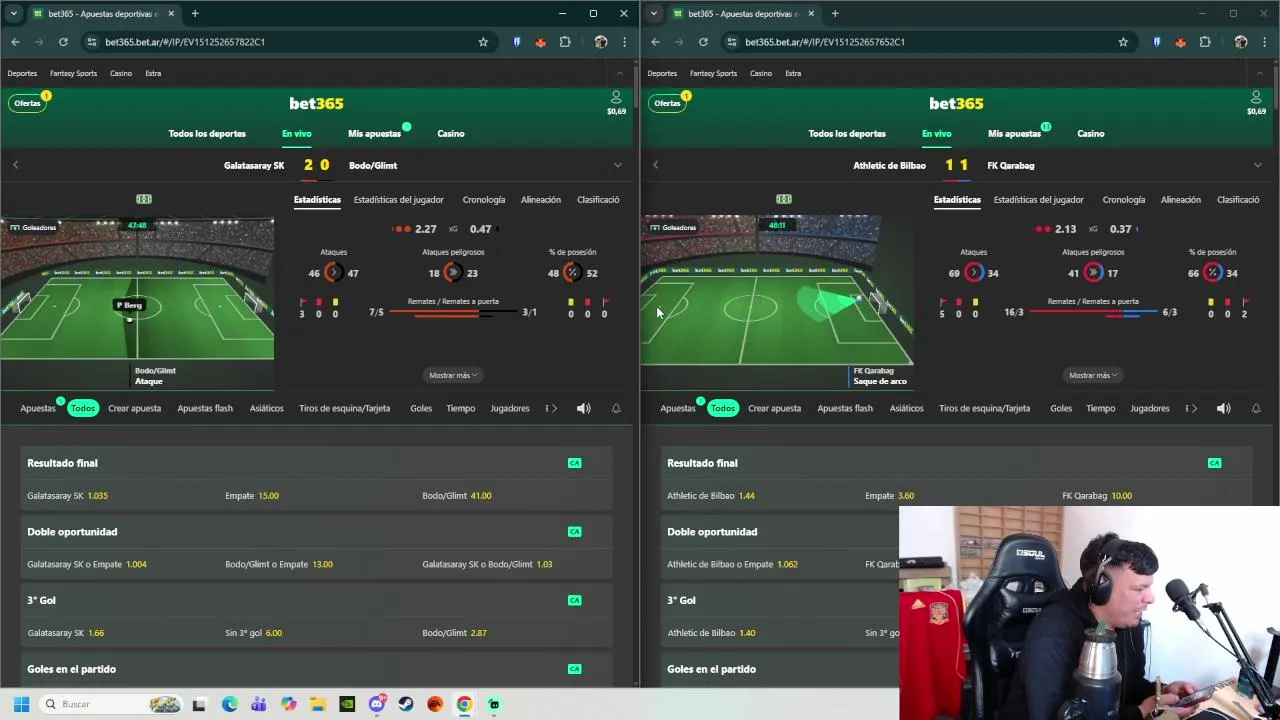
Task: Open Windows Start menu
Action: [x=21, y=704]
